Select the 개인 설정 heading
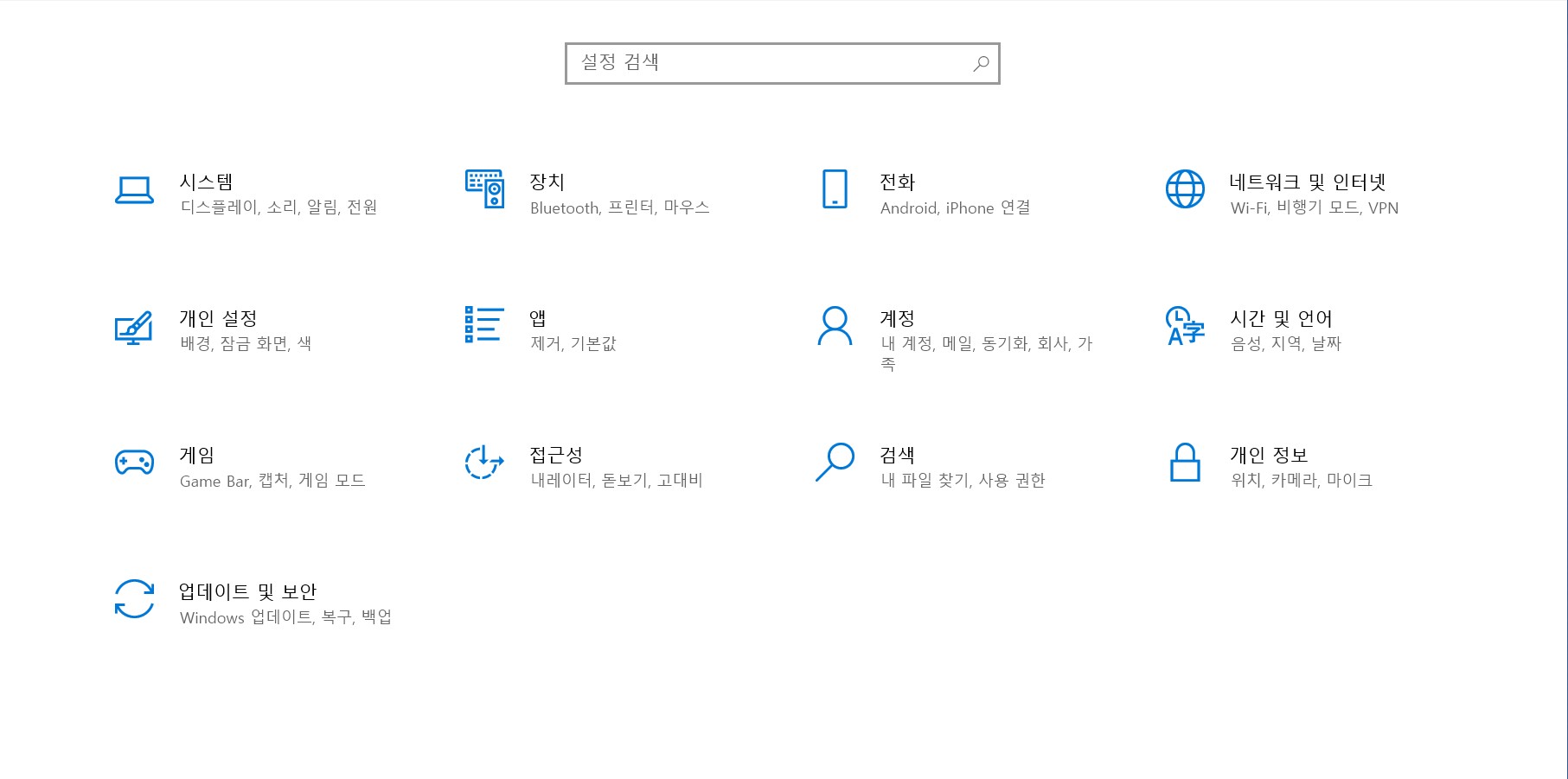1568x779 pixels. pyautogui.click(x=218, y=319)
